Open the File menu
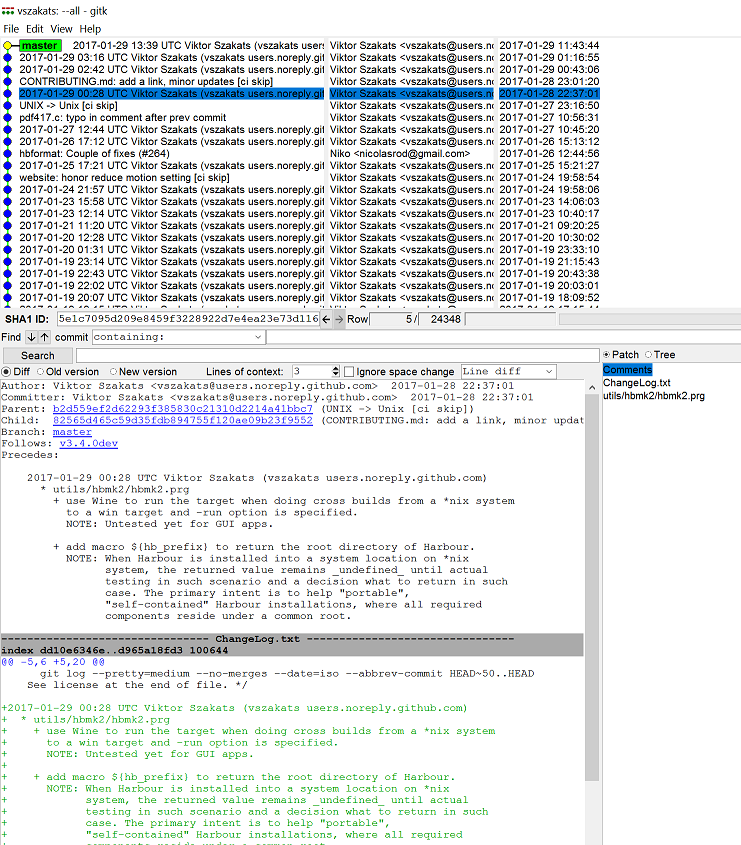This screenshot has width=741, height=845. point(11,29)
